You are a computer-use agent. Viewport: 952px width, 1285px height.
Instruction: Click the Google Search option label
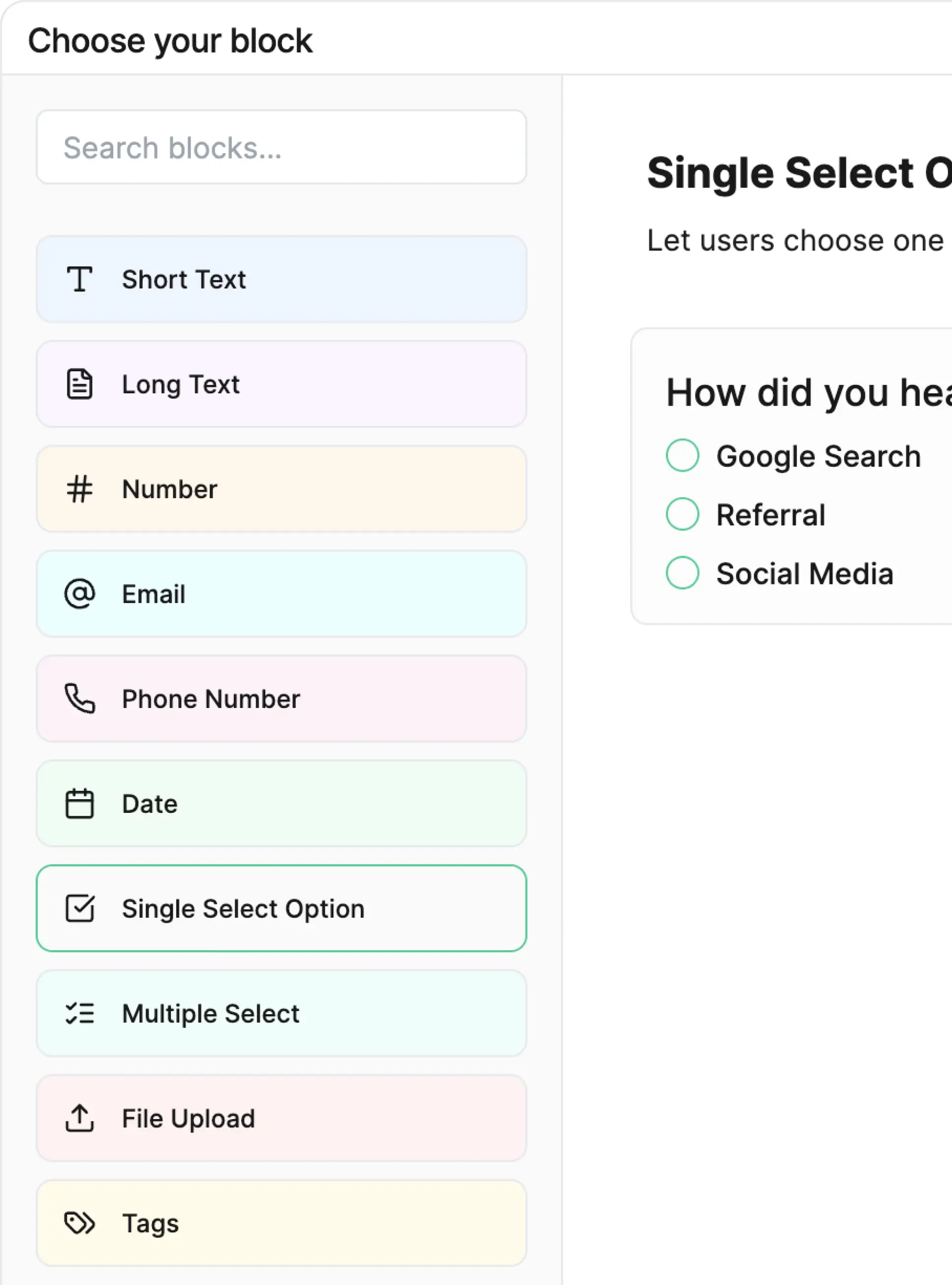point(818,457)
